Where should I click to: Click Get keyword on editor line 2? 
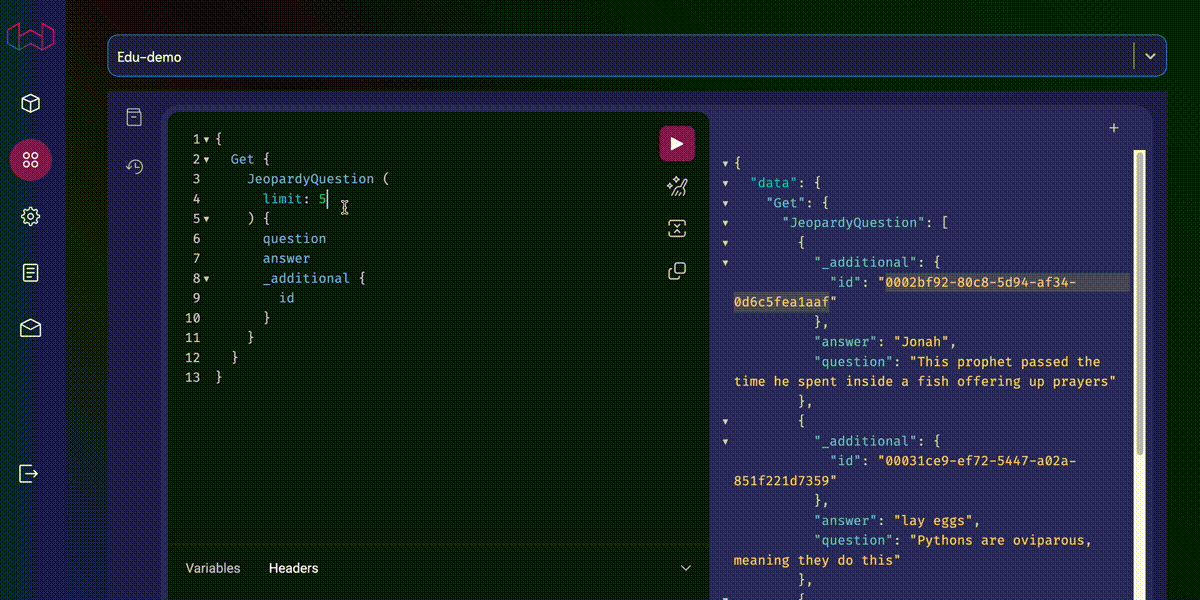pyautogui.click(x=243, y=159)
